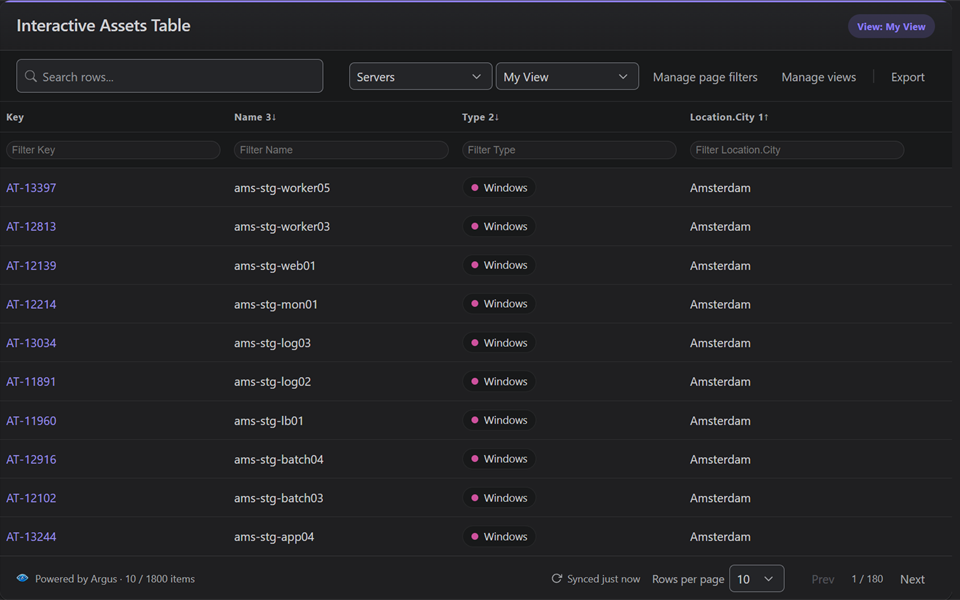This screenshot has width=960, height=600.
Task: Click Amsterdam cell in AT-12214 row
Action: coord(720,304)
